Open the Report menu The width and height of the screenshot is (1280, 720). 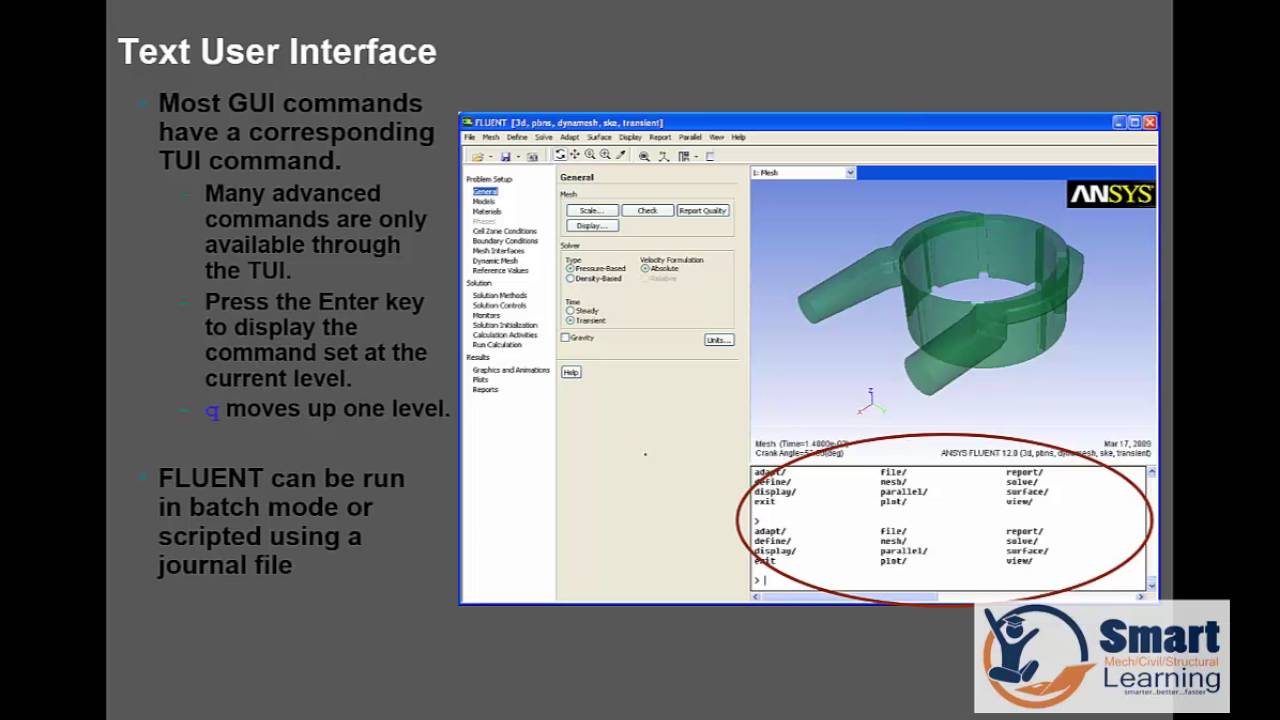pyautogui.click(x=660, y=137)
